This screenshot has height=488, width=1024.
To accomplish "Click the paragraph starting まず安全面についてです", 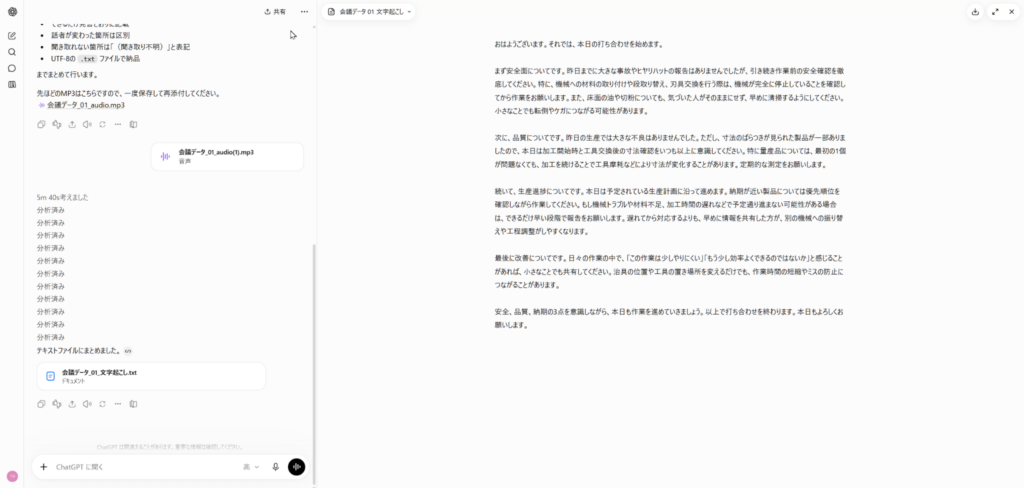I will click(671, 90).
